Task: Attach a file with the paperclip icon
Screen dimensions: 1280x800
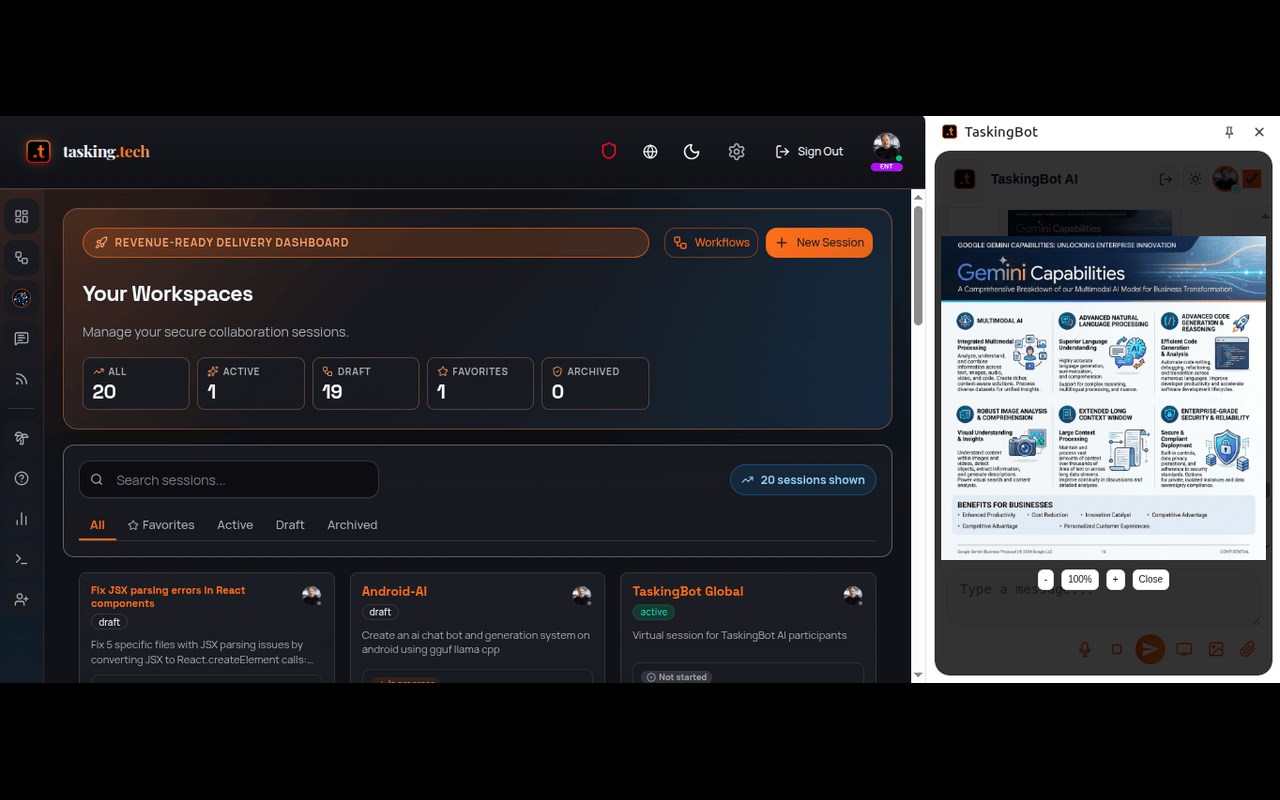Action: (1247, 650)
